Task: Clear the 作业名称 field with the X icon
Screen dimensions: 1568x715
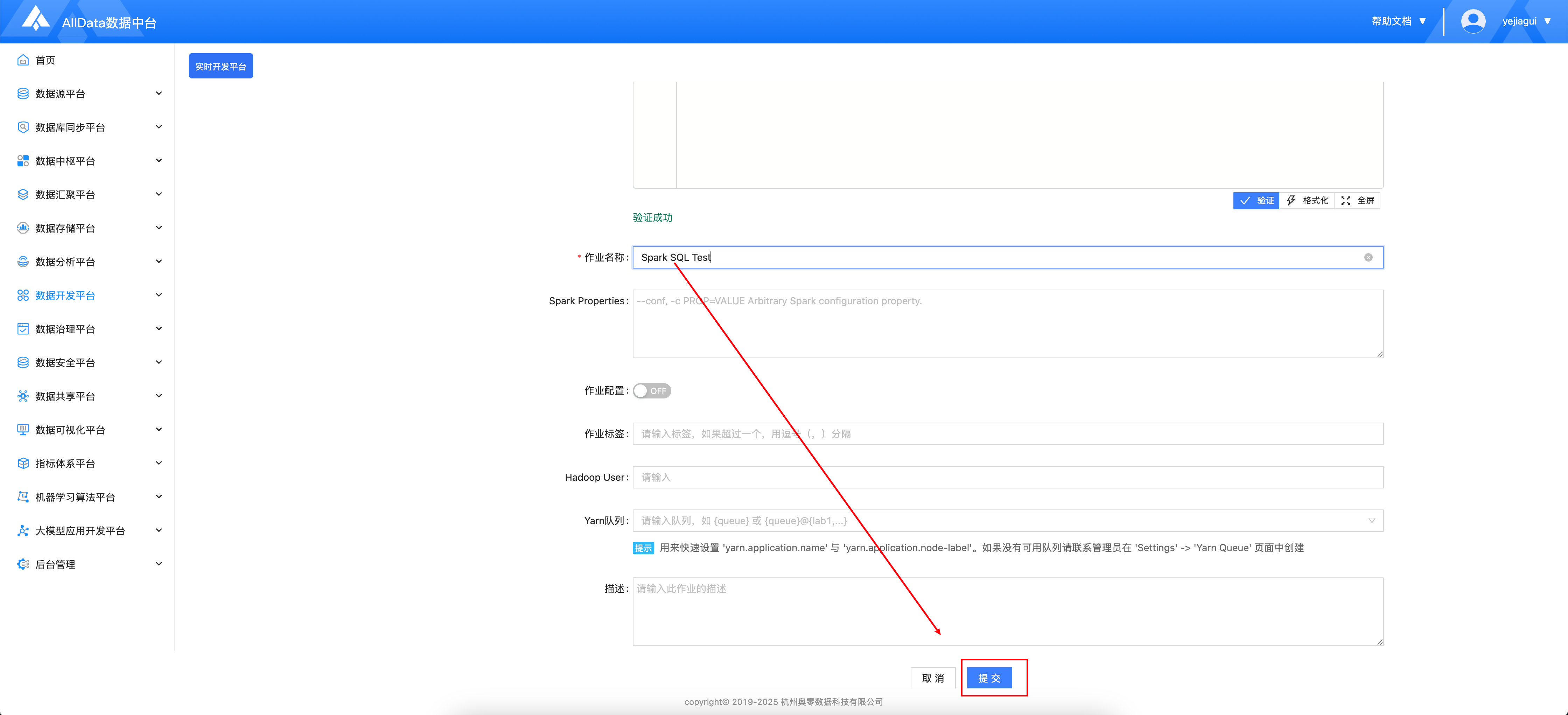Action: pyautogui.click(x=1368, y=258)
